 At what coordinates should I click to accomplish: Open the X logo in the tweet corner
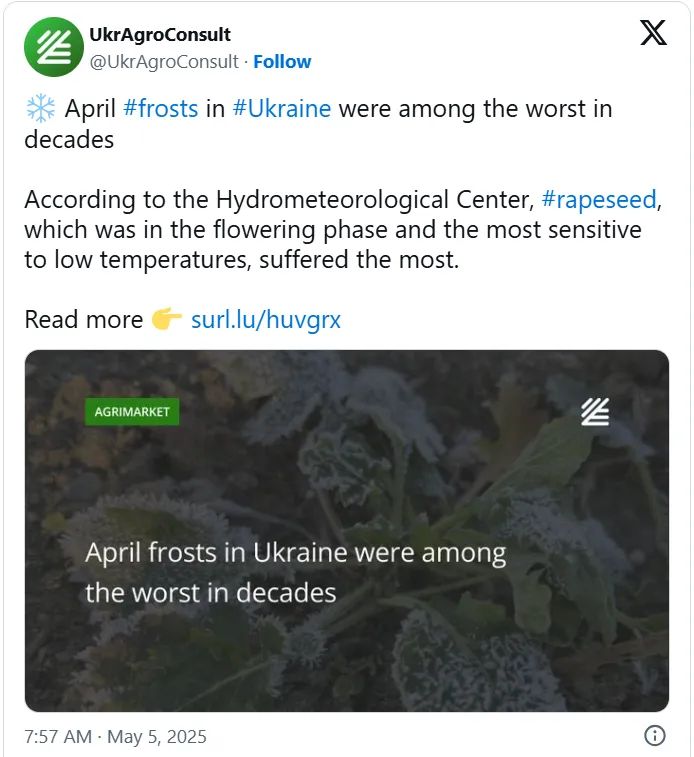pos(653,34)
